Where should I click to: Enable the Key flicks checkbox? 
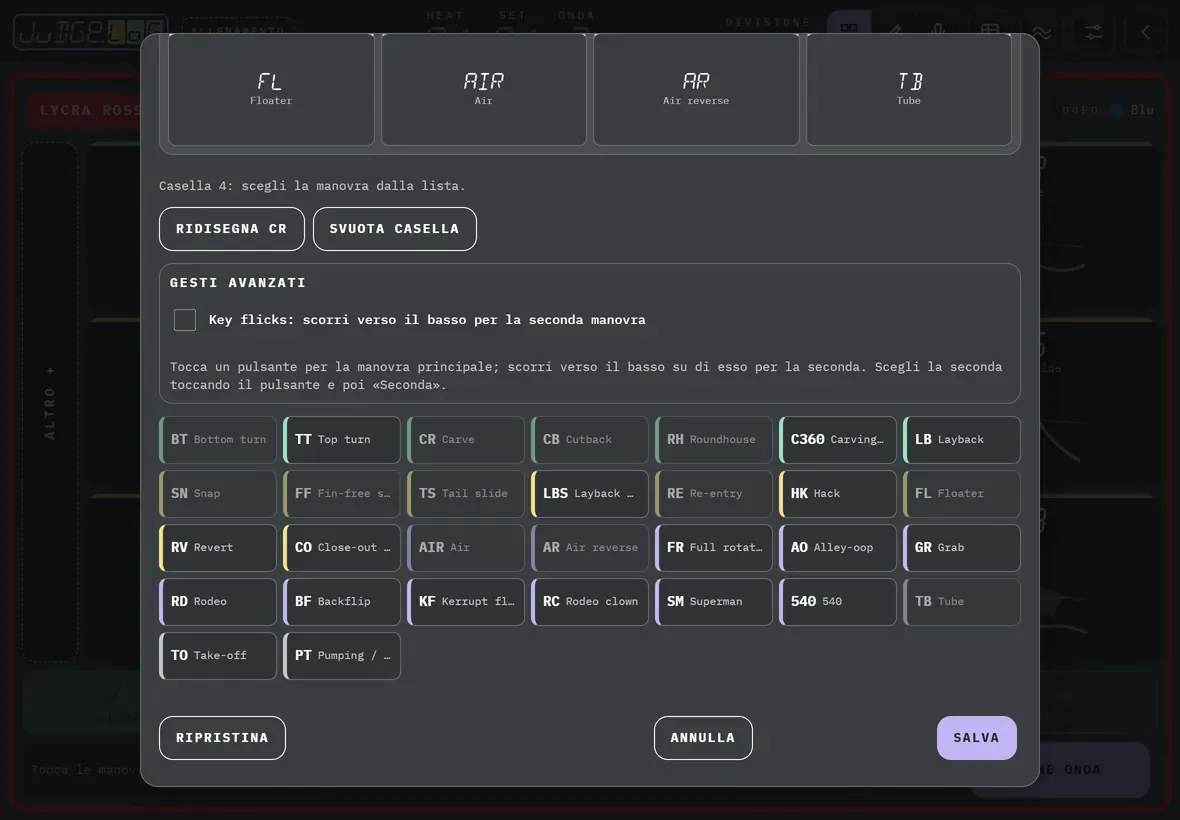tap(184, 320)
